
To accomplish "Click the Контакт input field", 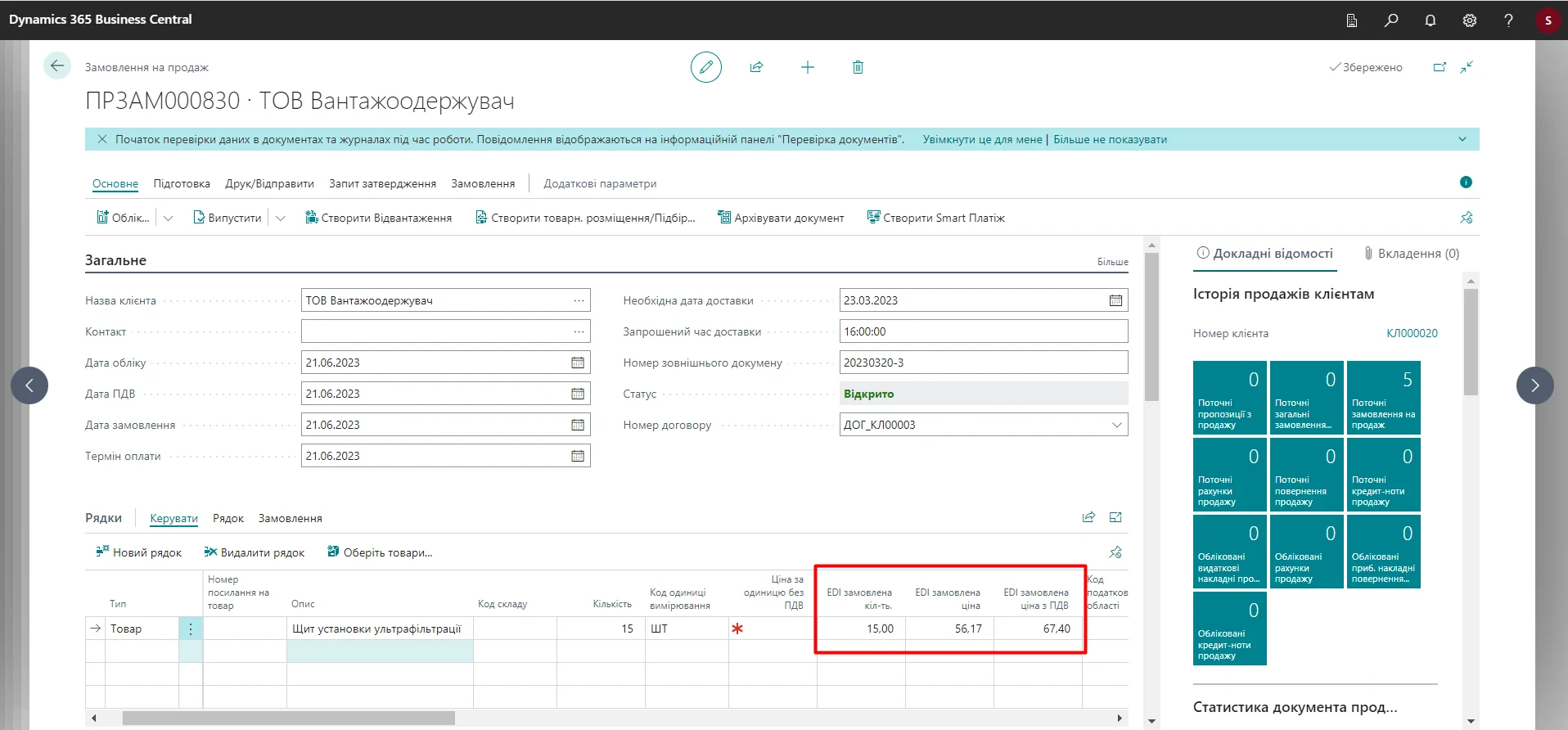I will click(x=434, y=331).
